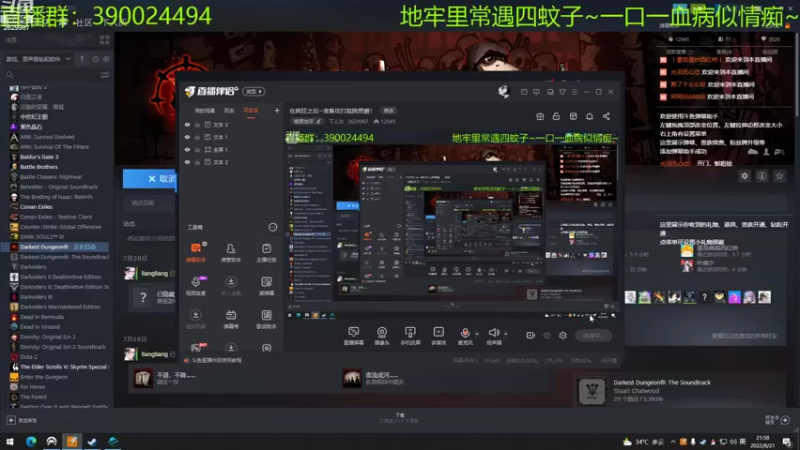800x450 pixels.
Task: Open the 弹幕秀 danmaku show tool
Action: click(231, 319)
